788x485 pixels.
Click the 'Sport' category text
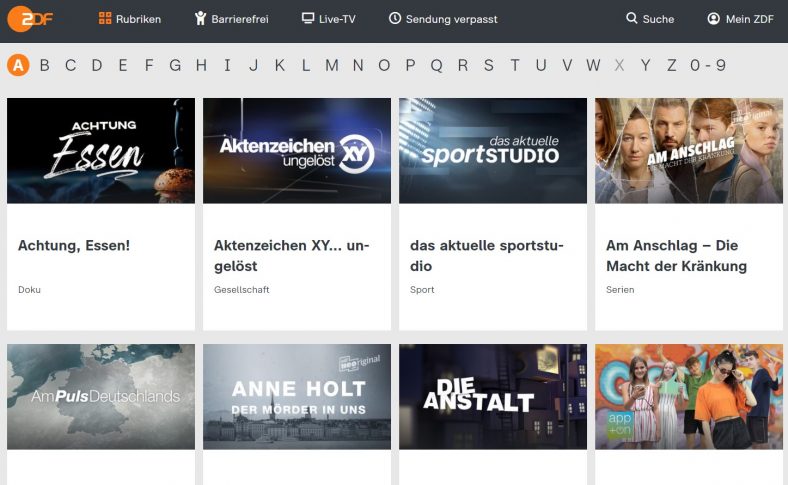[422, 289]
